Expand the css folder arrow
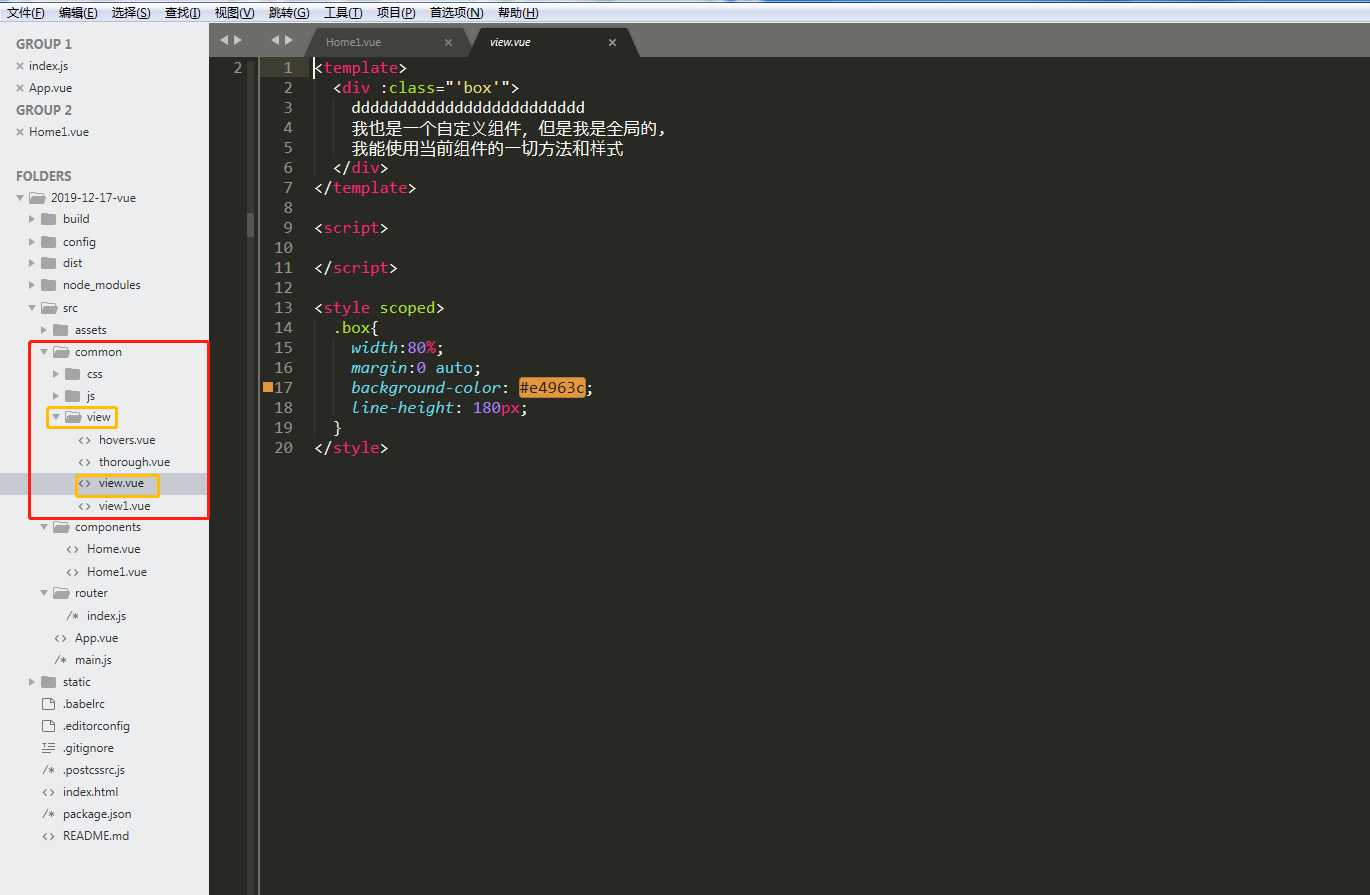1370x895 pixels. point(56,374)
